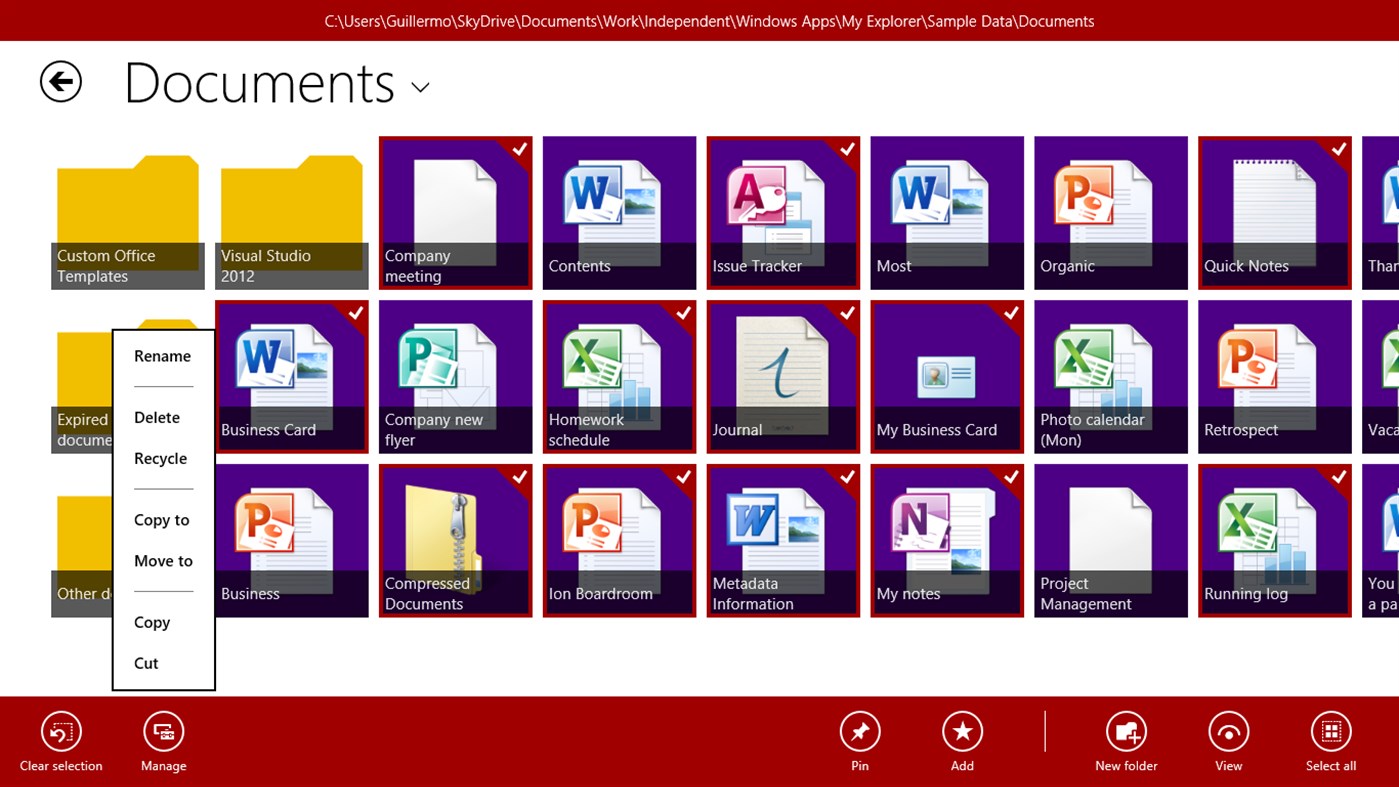The width and height of the screenshot is (1399, 787).
Task: Select Cut from the context menu
Action: pos(146,663)
